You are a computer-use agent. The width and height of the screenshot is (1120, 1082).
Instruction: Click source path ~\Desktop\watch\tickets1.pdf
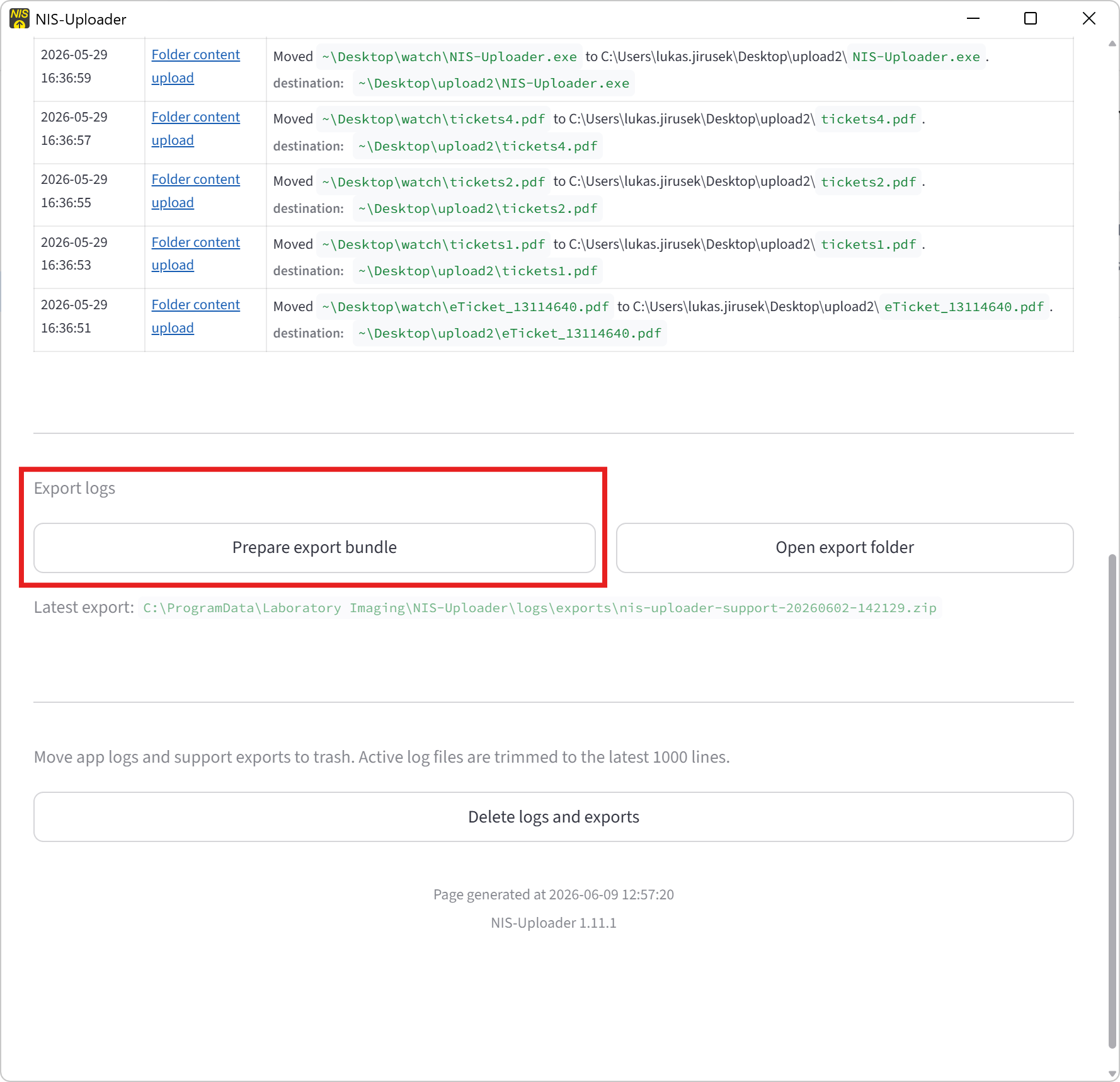click(x=433, y=244)
